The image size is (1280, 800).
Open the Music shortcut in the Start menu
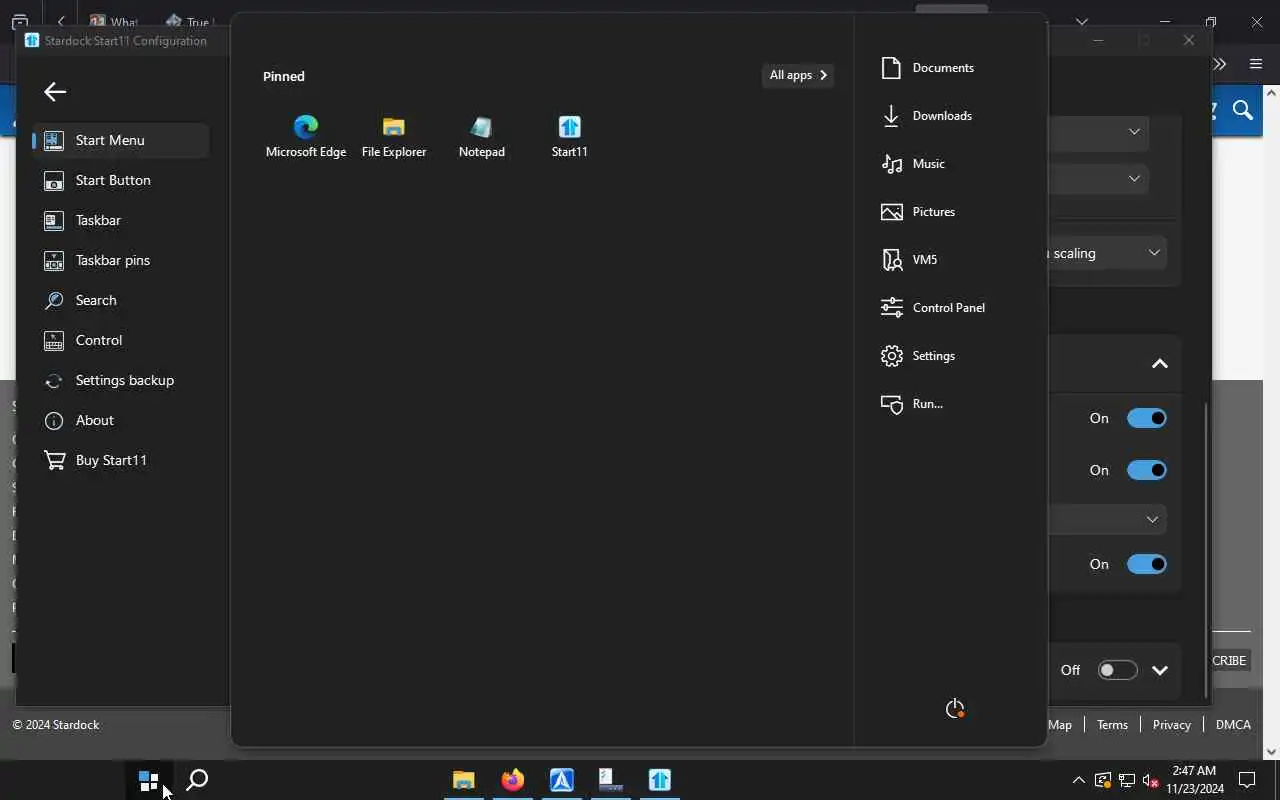[927, 164]
